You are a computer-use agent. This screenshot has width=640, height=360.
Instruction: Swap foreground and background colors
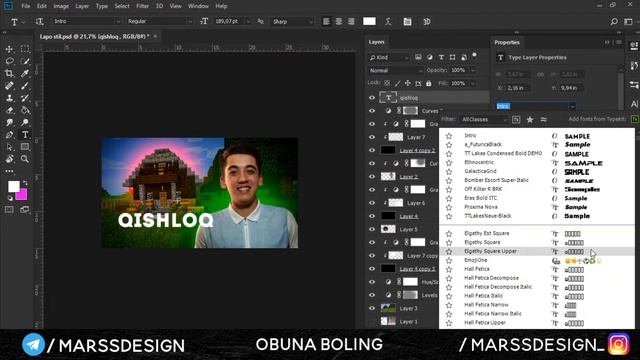pyautogui.click(x=24, y=183)
